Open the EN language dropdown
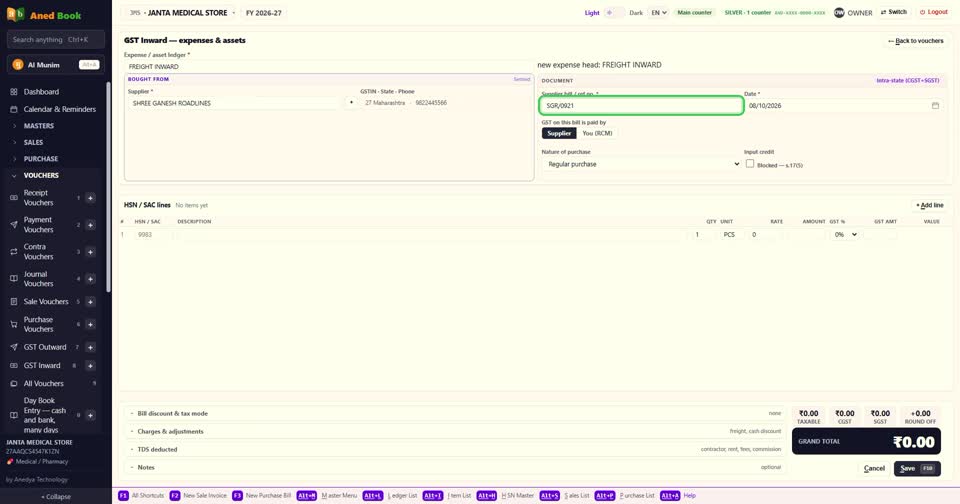Image resolution: width=960 pixels, height=504 pixels. click(659, 13)
